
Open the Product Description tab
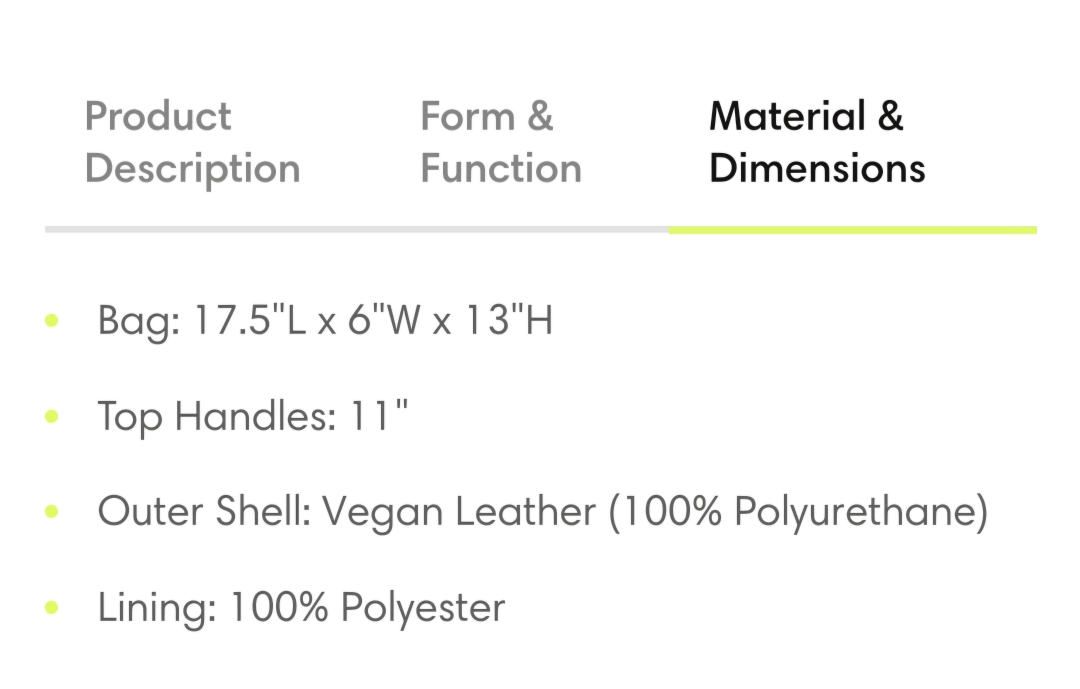(192, 143)
